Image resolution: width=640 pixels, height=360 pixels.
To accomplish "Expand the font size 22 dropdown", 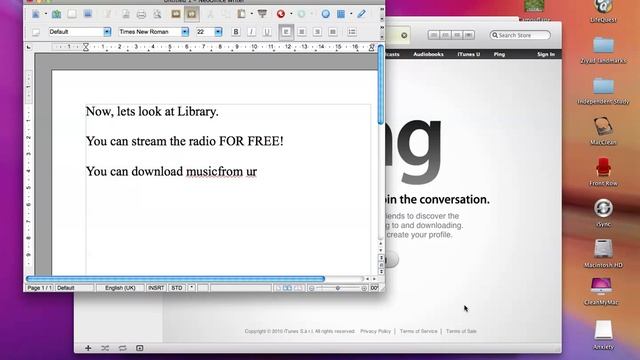I will tap(218, 32).
